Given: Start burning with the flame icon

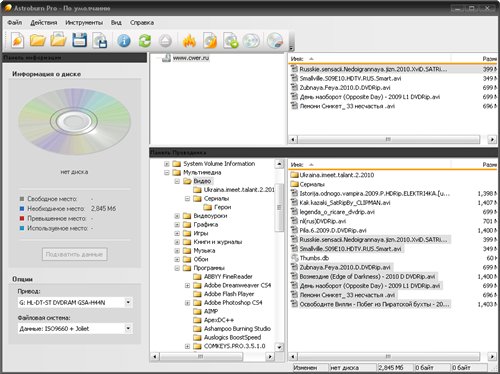Looking at the screenshot, I should tap(189, 41).
